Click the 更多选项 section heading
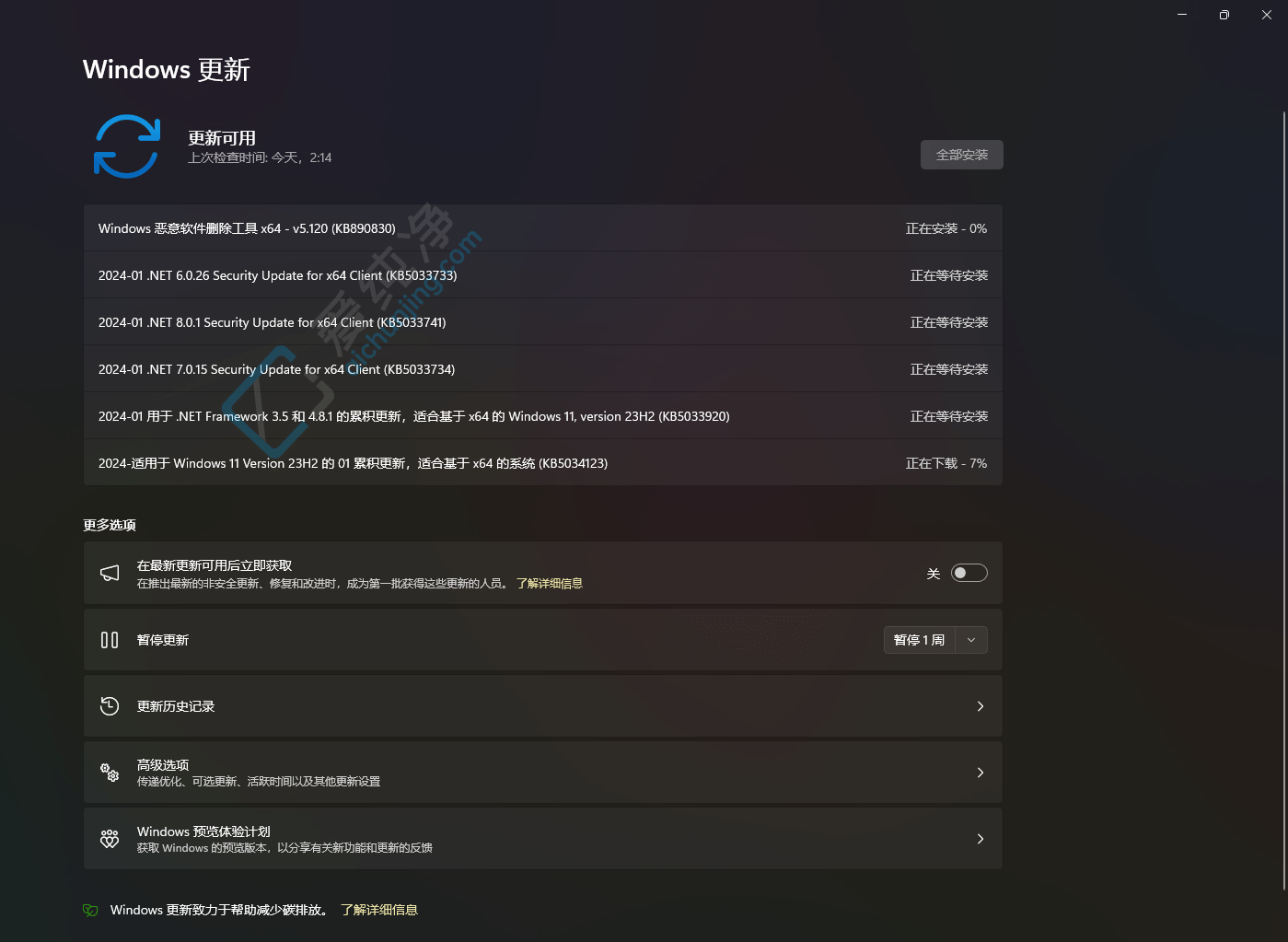 pos(110,525)
